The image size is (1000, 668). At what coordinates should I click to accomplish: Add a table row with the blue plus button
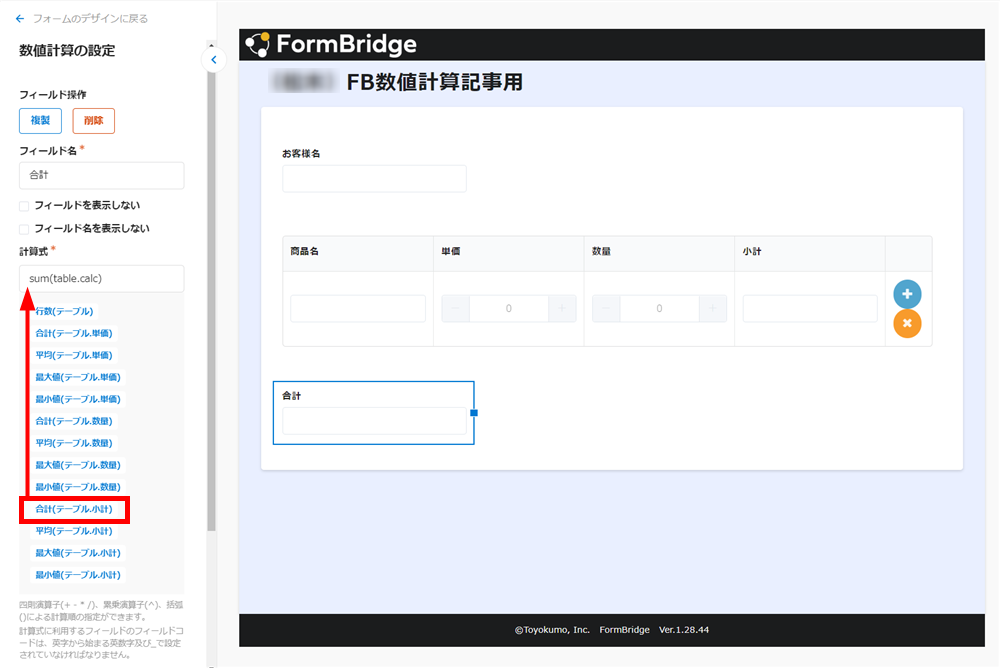(x=907, y=294)
